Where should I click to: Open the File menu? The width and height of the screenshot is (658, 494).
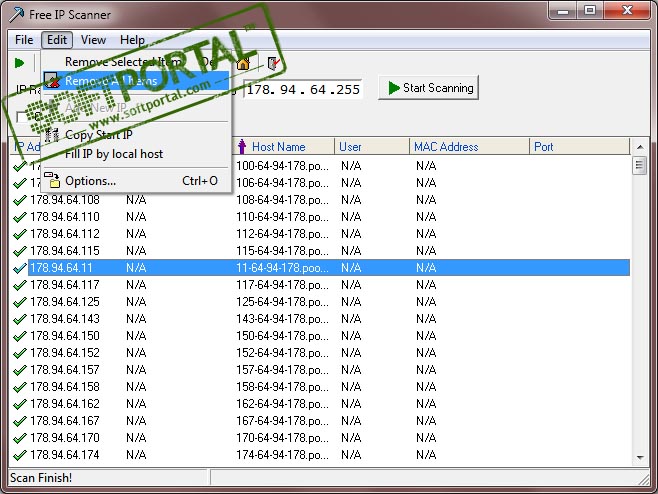[x=24, y=40]
